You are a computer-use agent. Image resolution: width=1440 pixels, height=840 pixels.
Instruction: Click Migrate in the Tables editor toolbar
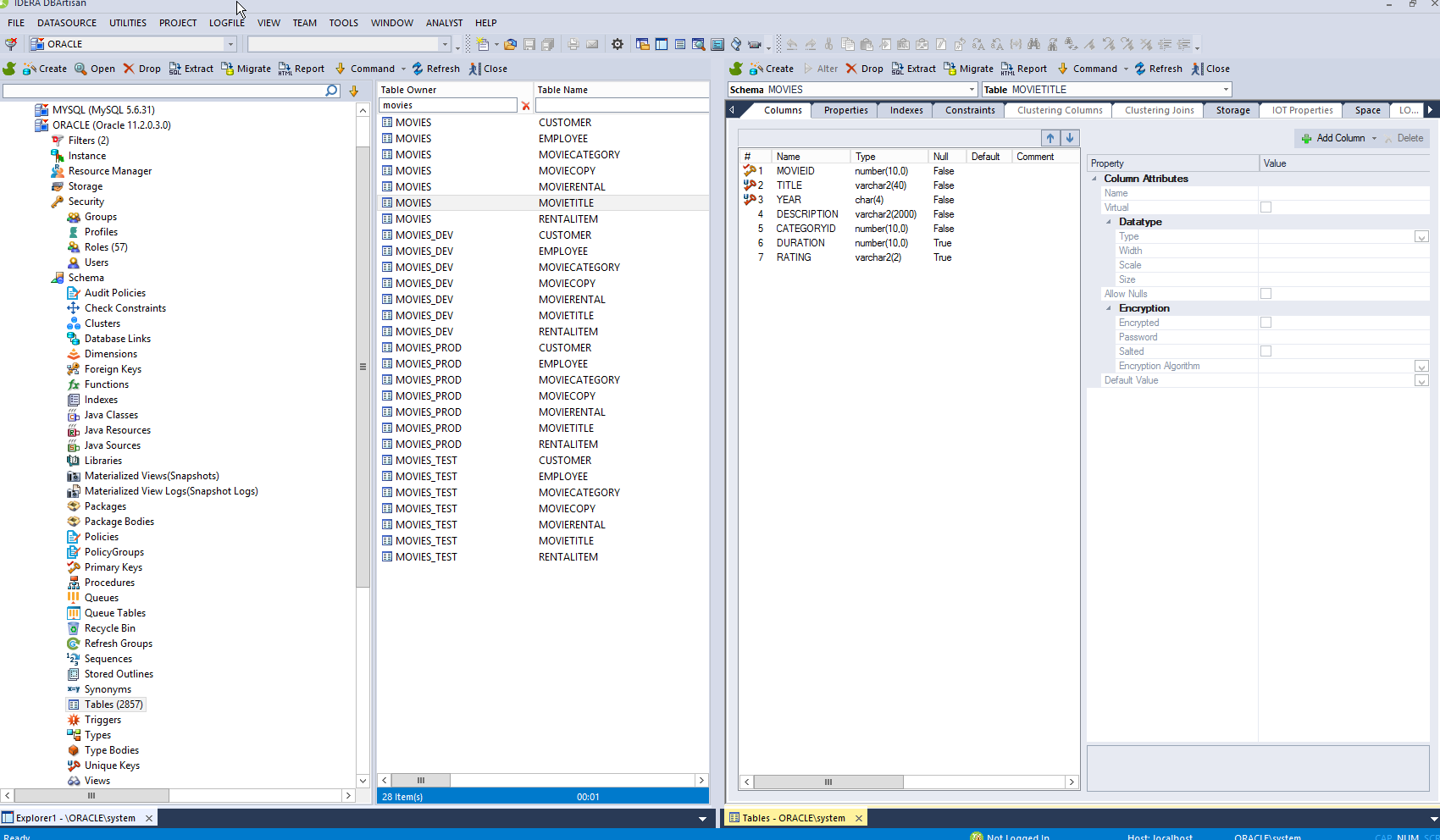(x=968, y=69)
